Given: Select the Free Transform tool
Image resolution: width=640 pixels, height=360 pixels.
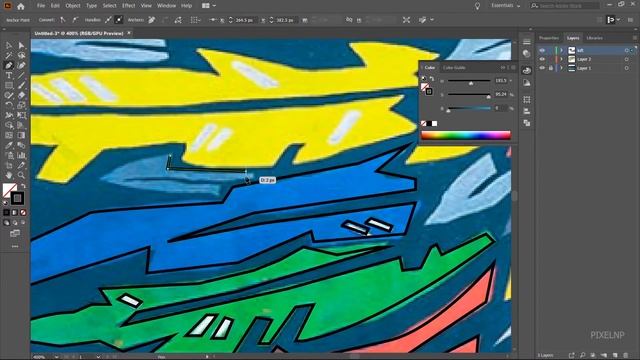Looking at the screenshot, I should 21,116.
